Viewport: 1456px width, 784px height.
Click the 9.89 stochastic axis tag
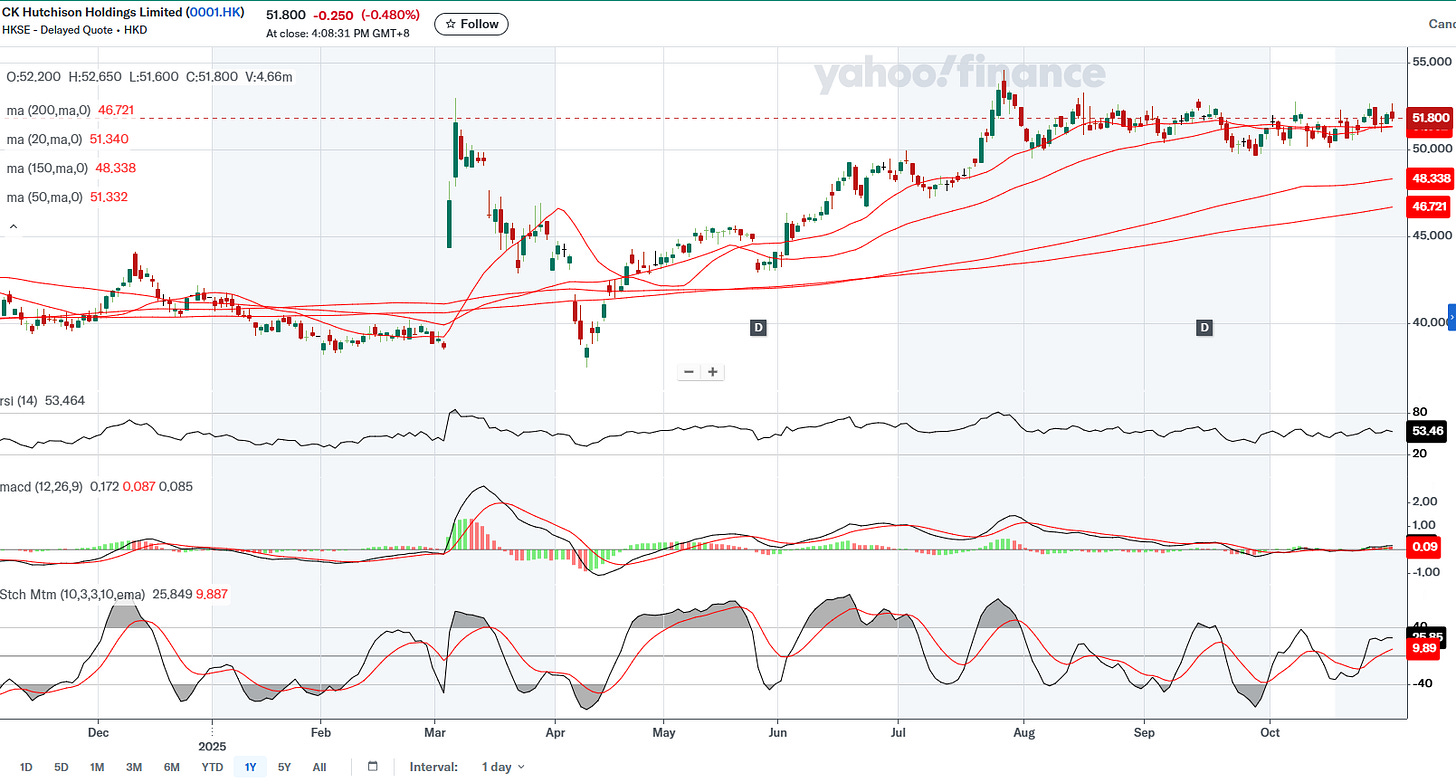coord(1424,648)
